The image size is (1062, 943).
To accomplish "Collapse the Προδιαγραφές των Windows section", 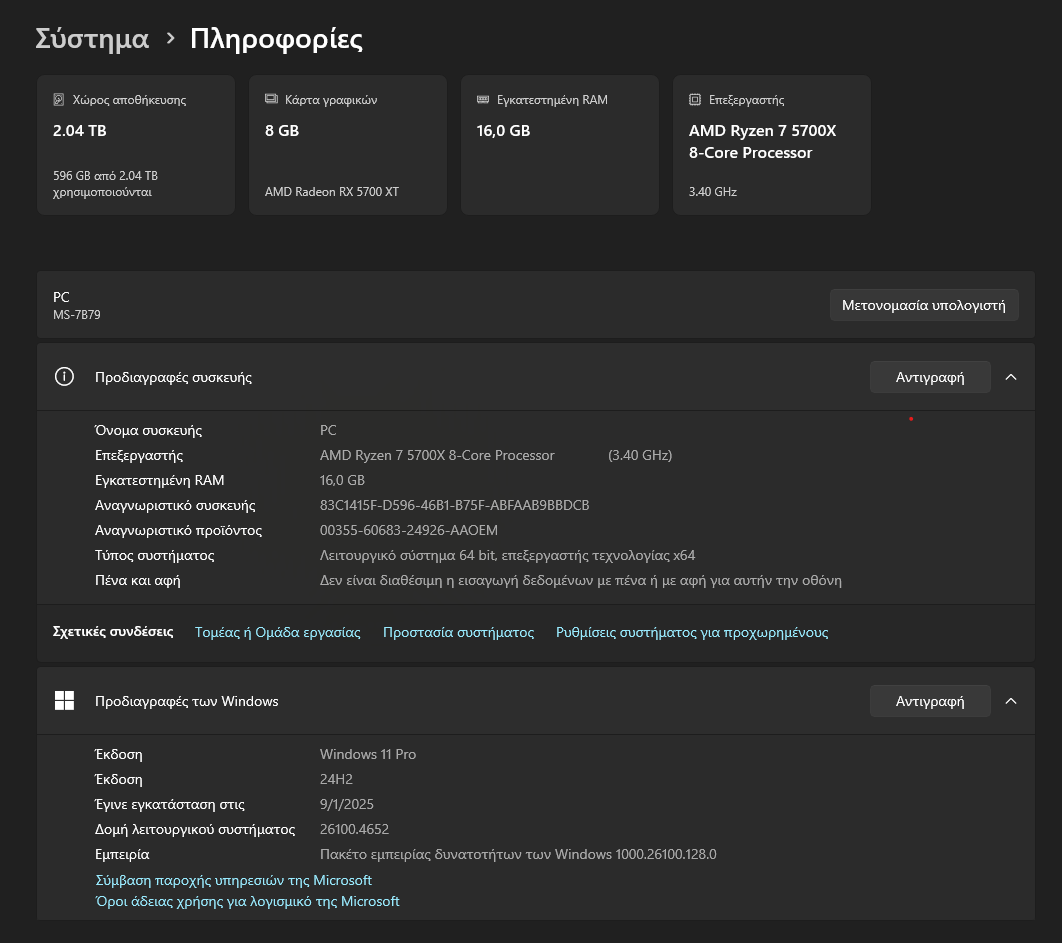I will click(1011, 701).
